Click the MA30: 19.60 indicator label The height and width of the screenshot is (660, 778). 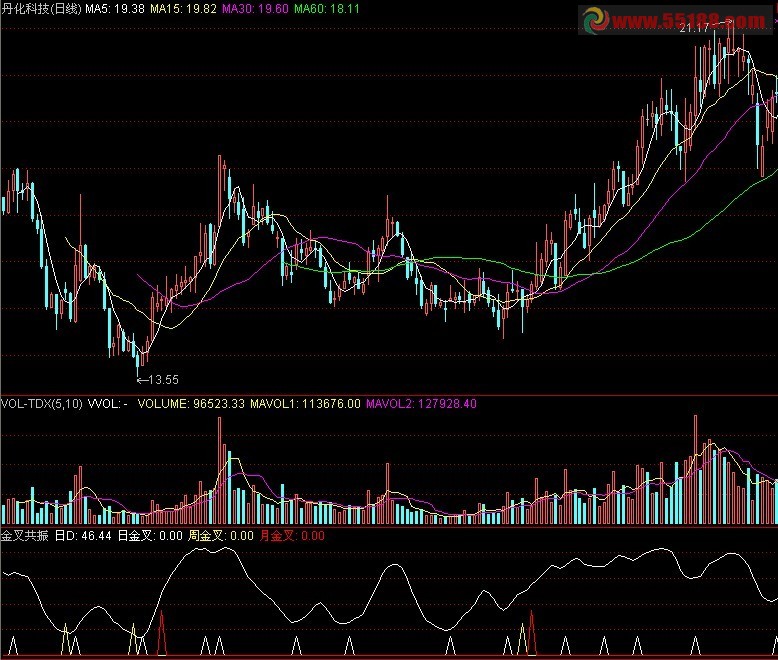coord(255,8)
